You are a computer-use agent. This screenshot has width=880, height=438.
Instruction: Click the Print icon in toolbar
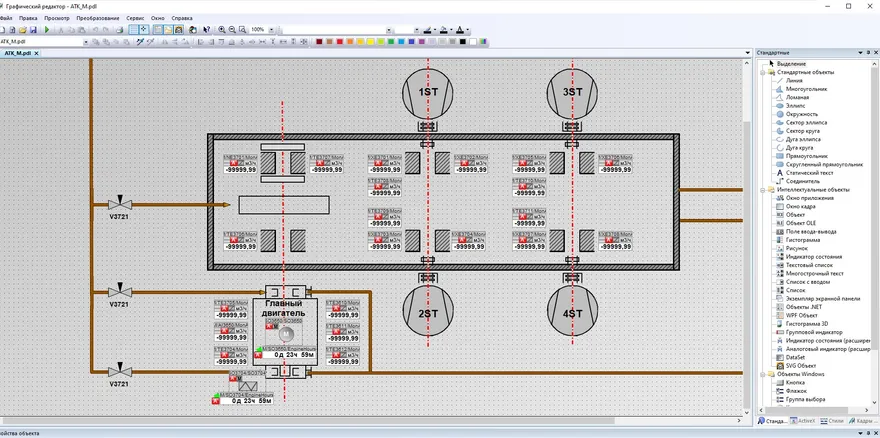120,30
